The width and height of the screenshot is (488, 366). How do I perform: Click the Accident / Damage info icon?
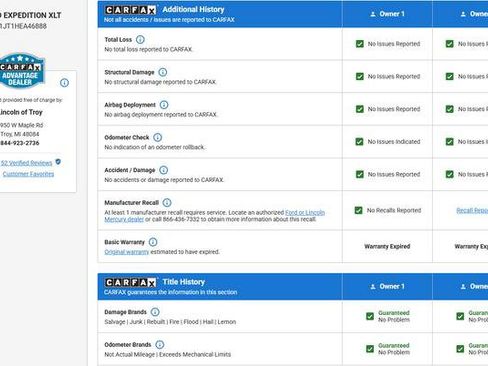coord(163,170)
